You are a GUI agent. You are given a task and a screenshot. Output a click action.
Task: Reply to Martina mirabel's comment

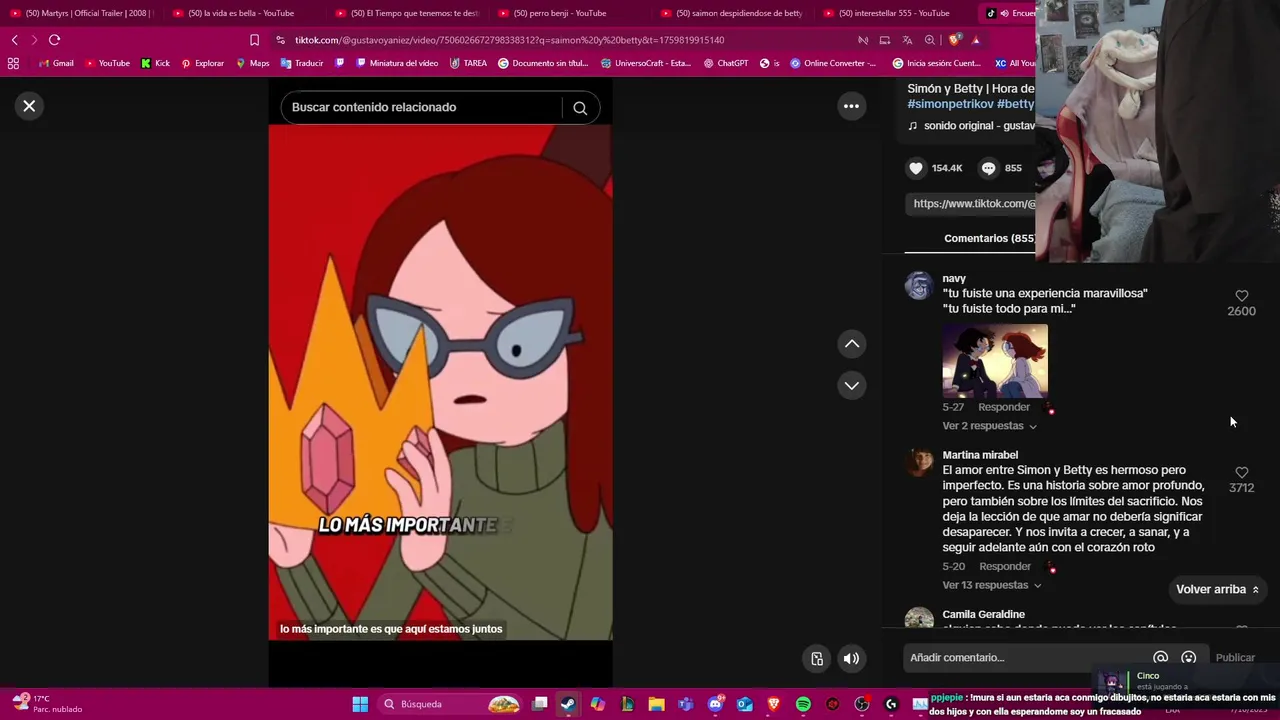tap(1005, 566)
